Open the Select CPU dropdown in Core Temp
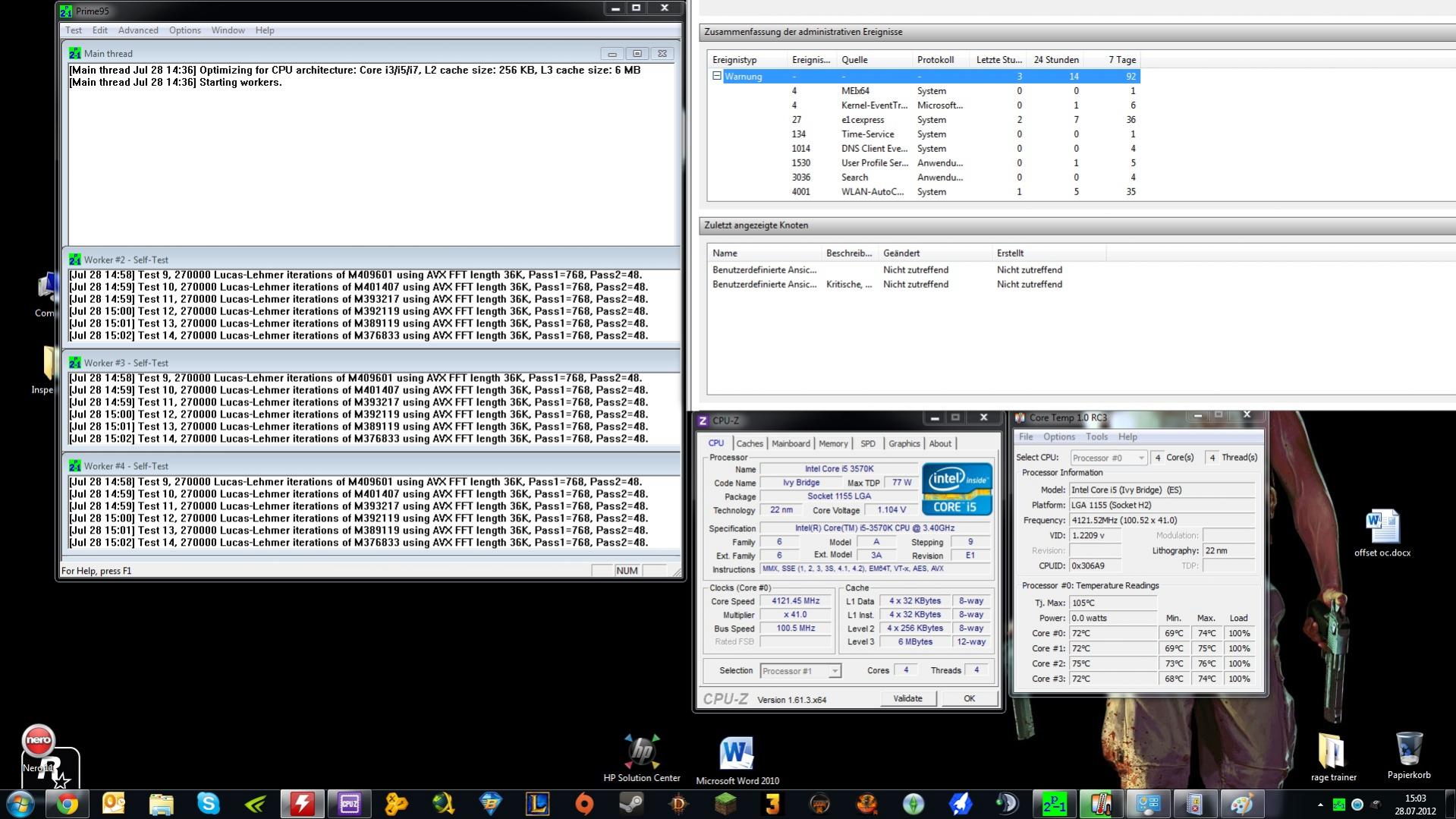The image size is (1456, 819). pos(1109,458)
